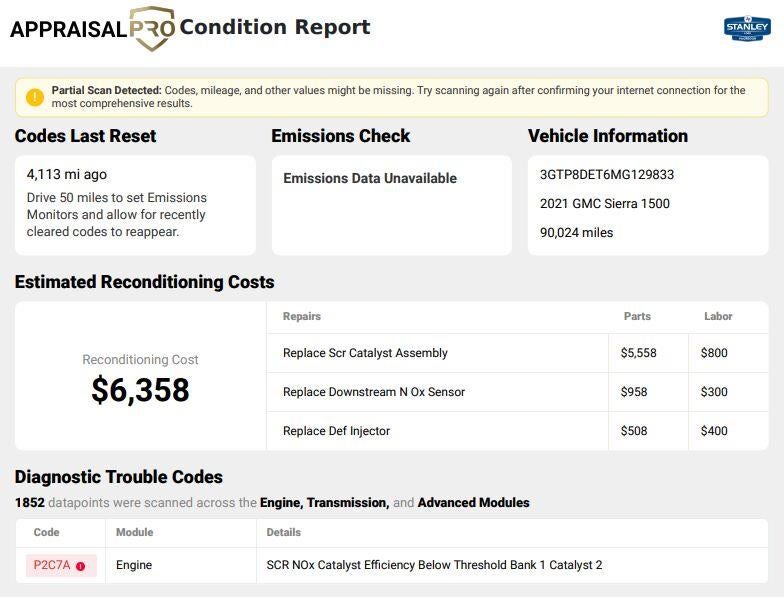The height and width of the screenshot is (597, 784).
Task: Click the 'Advanced Modules' bold text
Action: pyautogui.click(x=474, y=502)
